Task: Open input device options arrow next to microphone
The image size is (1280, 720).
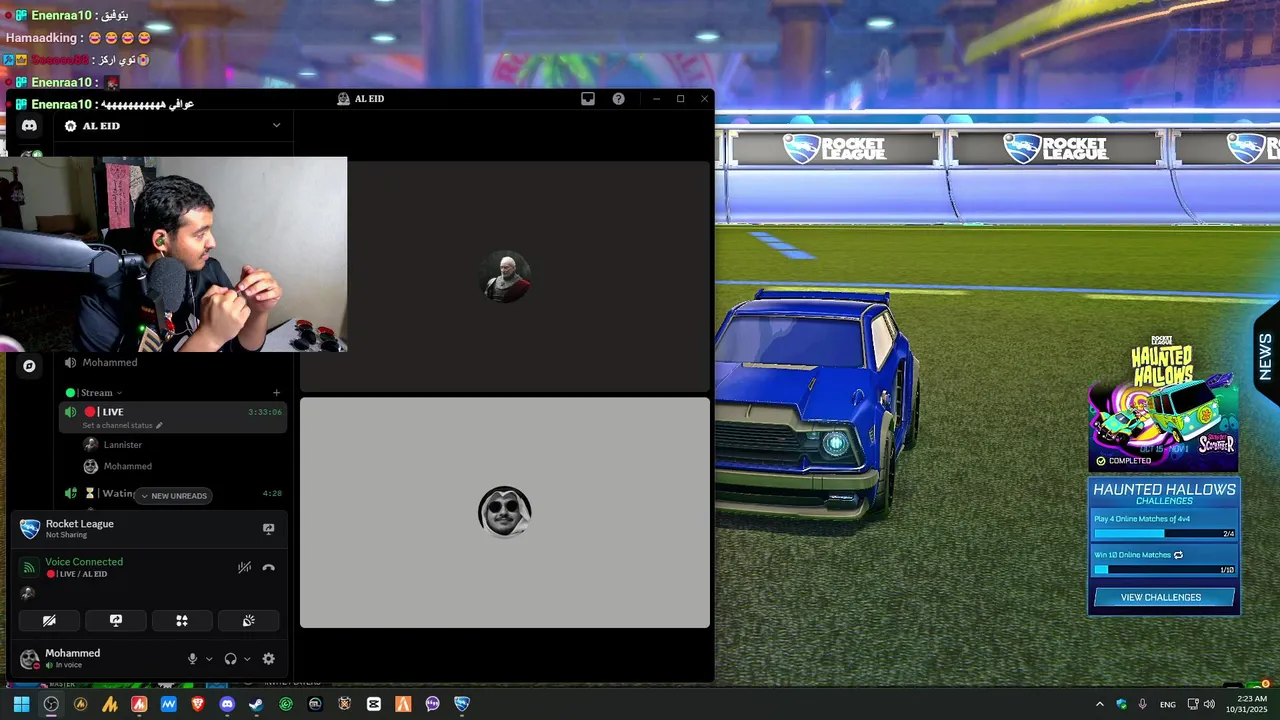Action: [209, 659]
